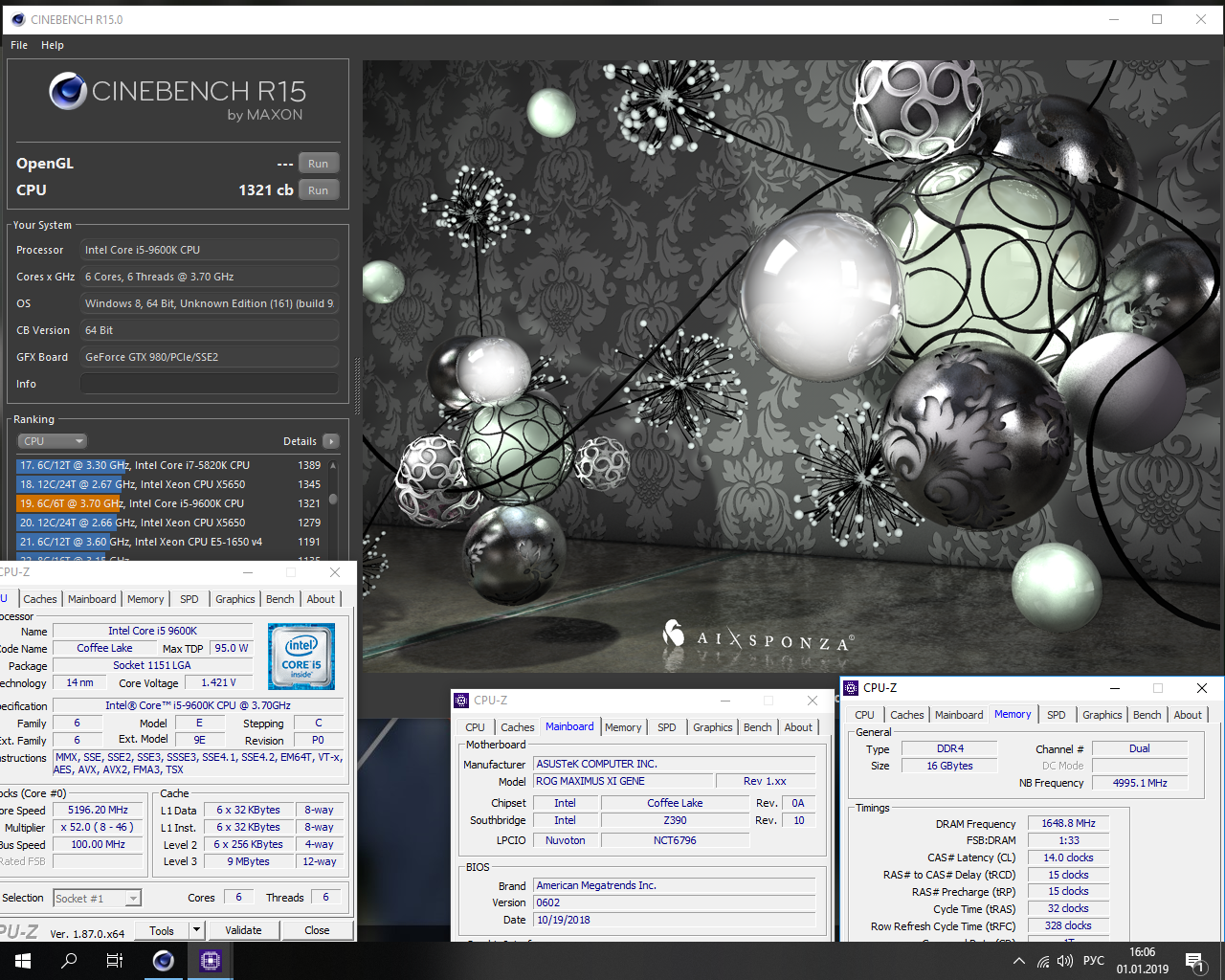Open CPU tab in Memory CPU-Z window
Screen dimensions: 1225x980
pos(864,715)
